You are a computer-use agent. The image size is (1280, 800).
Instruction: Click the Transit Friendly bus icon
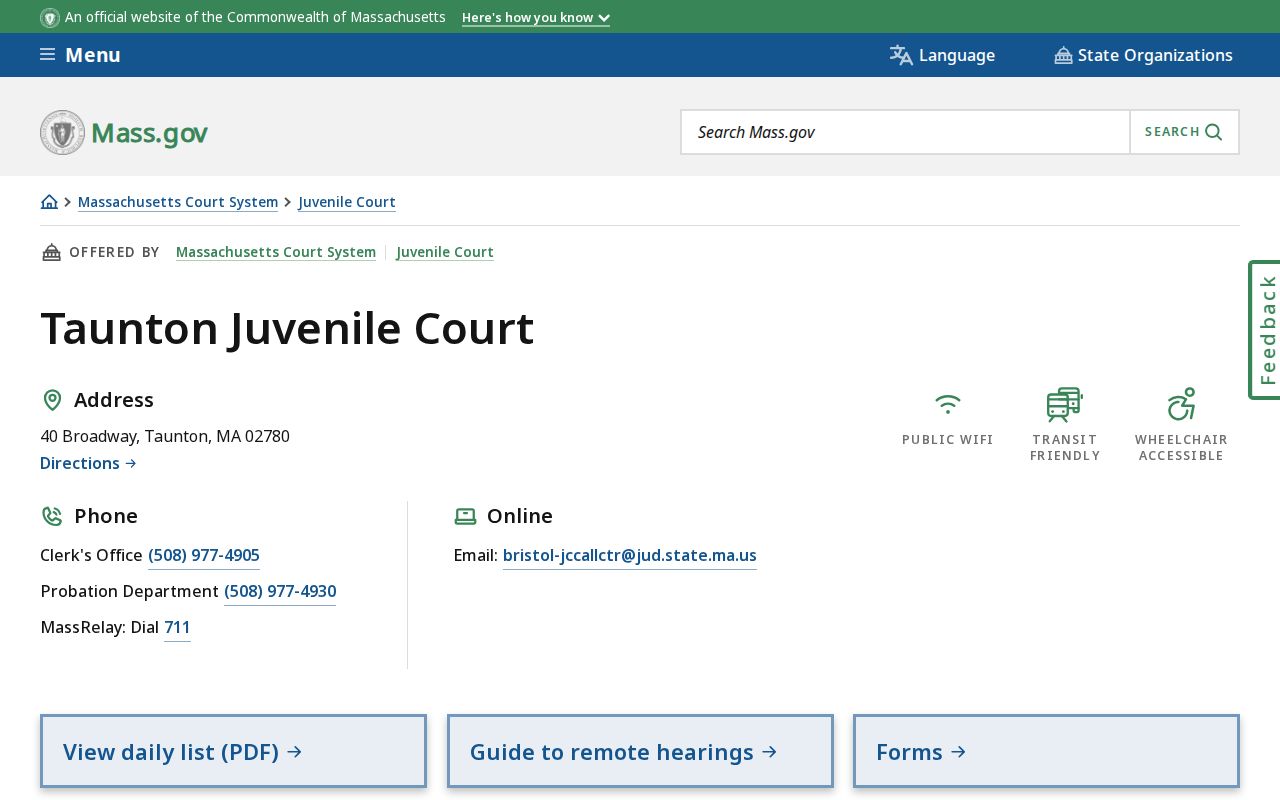pyautogui.click(x=1065, y=404)
